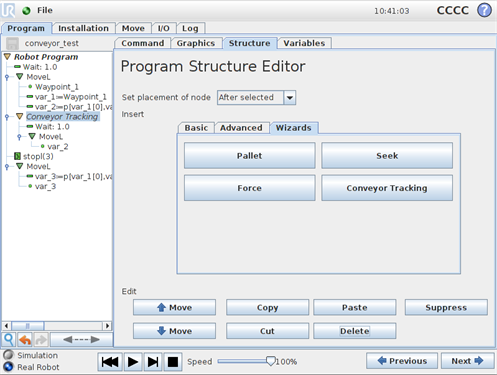Image resolution: width=497 pixels, height=375 pixels.
Task: Click the magnifier search icon
Action: coord(9,340)
